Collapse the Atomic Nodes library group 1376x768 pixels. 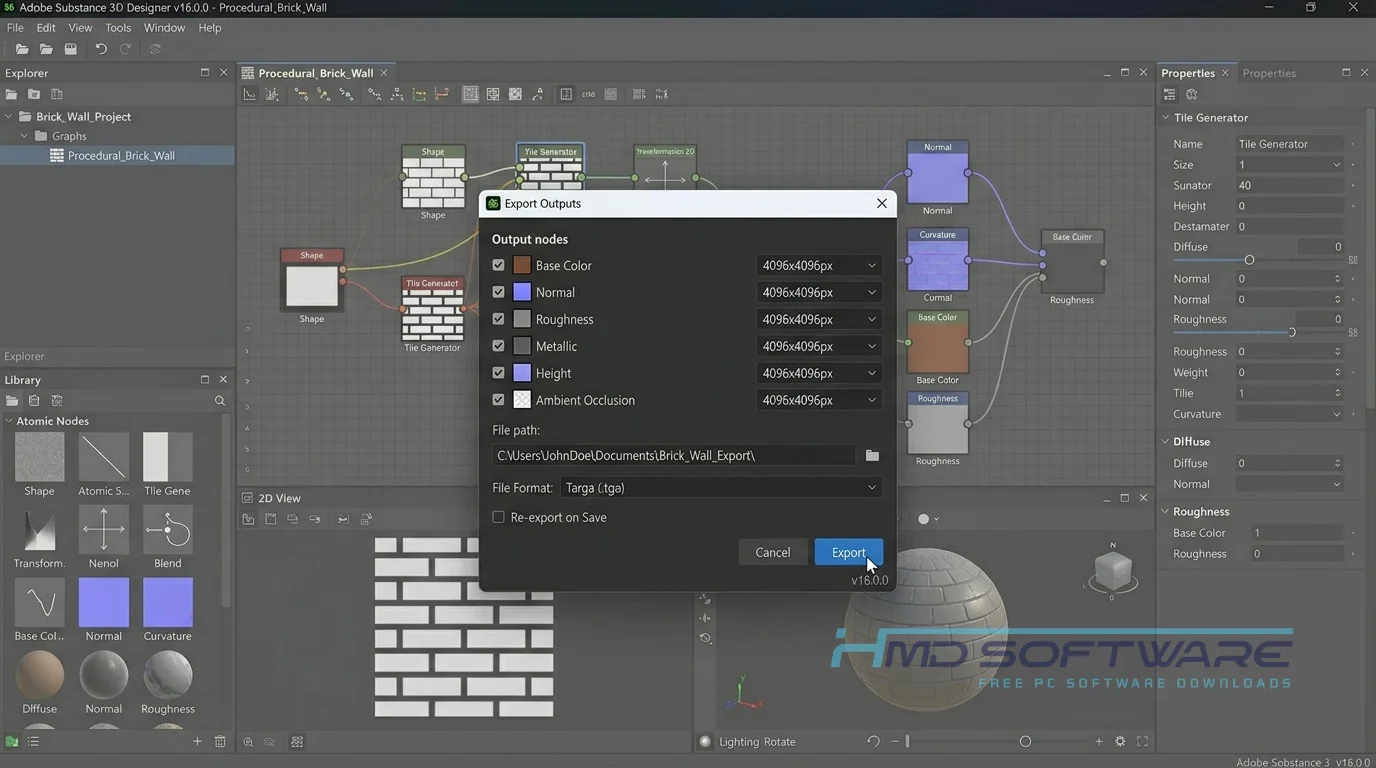[9, 421]
